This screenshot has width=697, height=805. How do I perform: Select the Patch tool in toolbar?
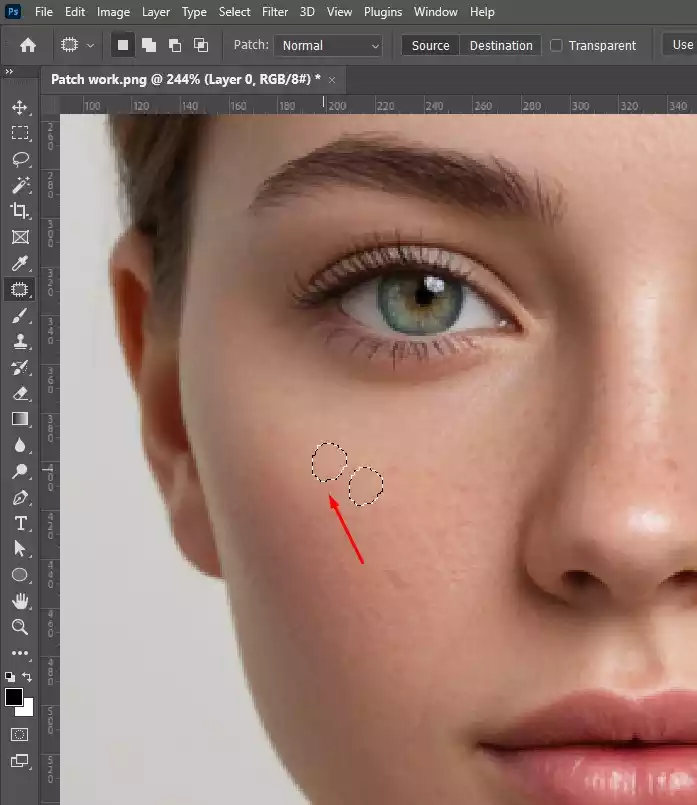[x=20, y=290]
